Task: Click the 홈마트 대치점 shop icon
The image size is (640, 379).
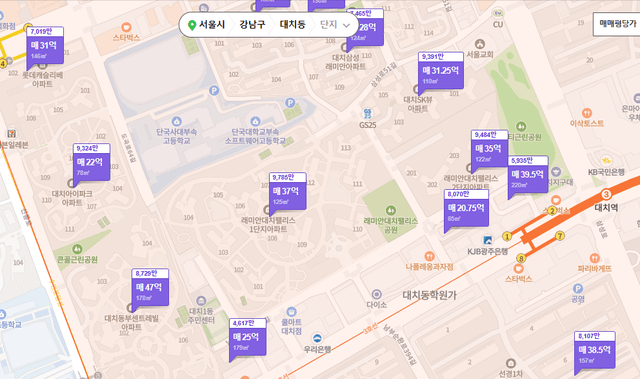Action: pyautogui.click(x=291, y=312)
